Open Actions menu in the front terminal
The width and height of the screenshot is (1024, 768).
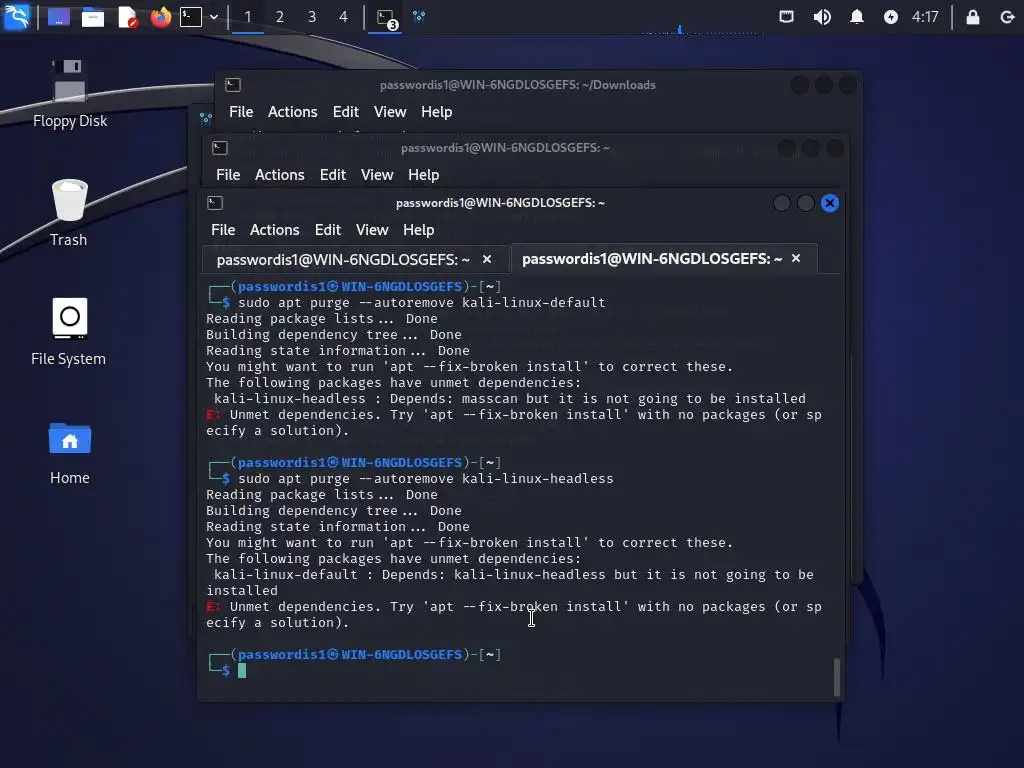click(x=274, y=230)
